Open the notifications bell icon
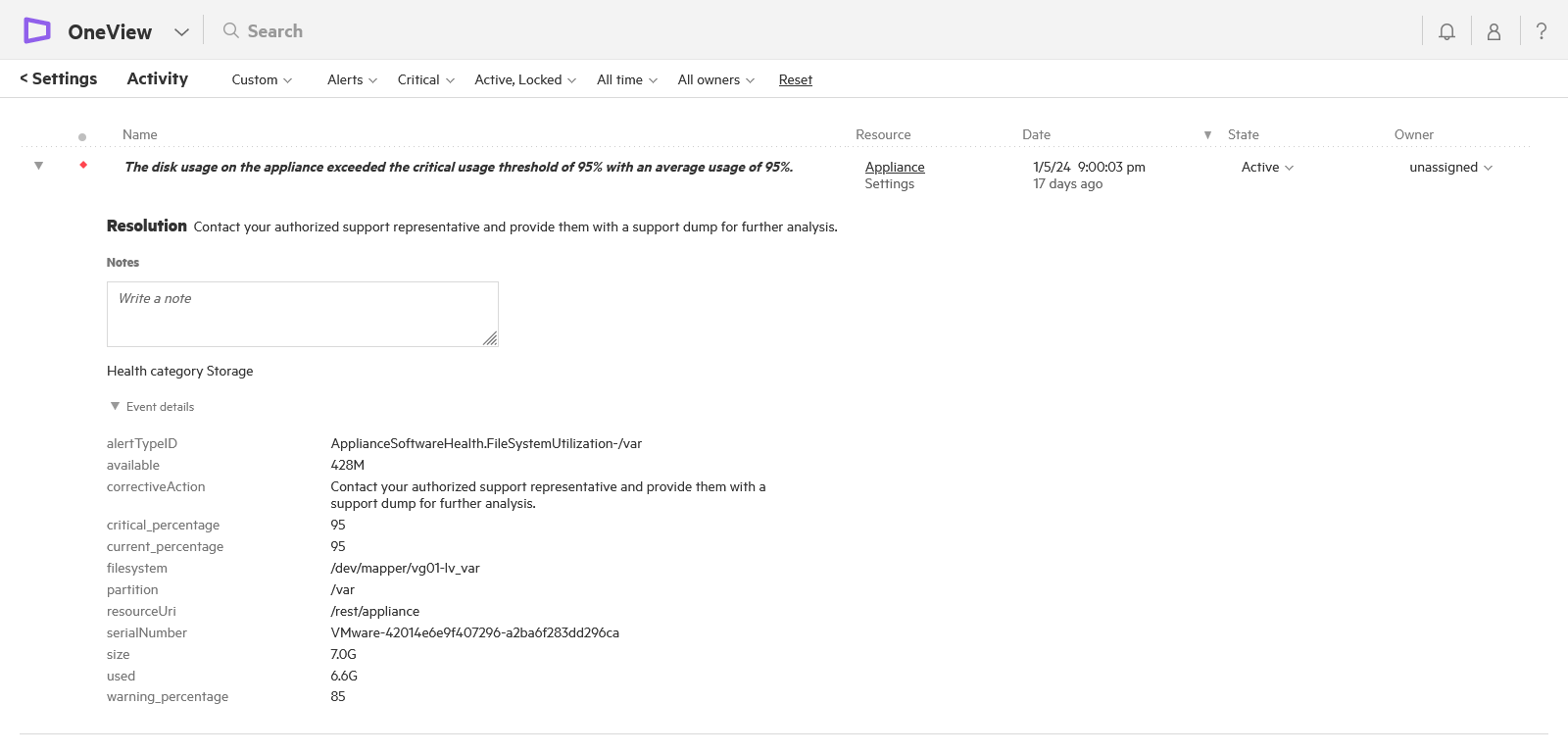 tap(1446, 31)
